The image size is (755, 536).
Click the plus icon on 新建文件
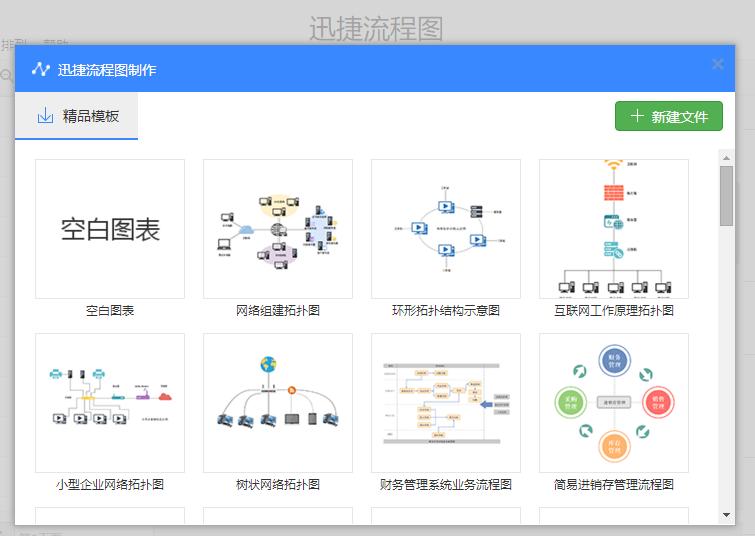pyautogui.click(x=637, y=116)
